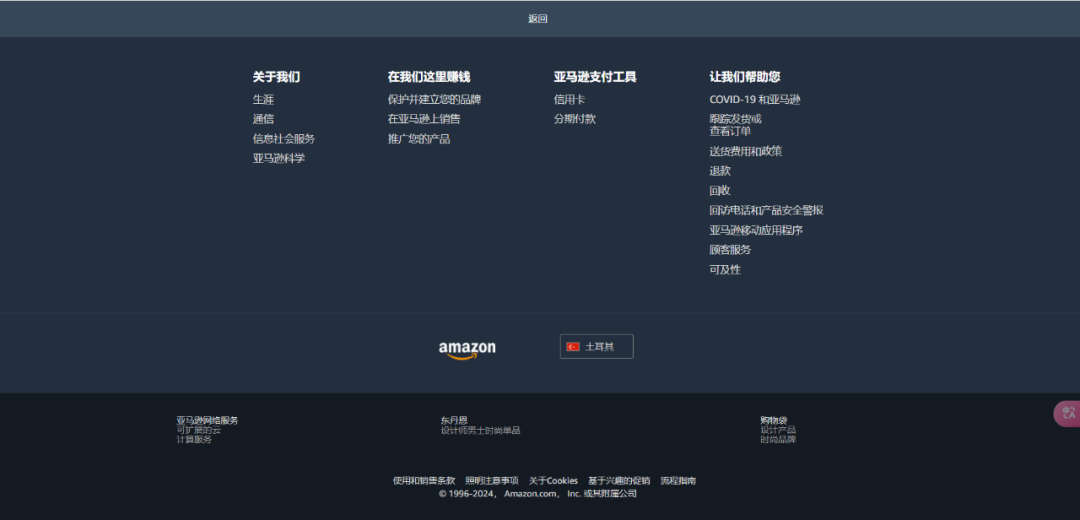1080x520 pixels.
Task: Open COVID-19 和亚马逊 link
Action: [755, 100]
